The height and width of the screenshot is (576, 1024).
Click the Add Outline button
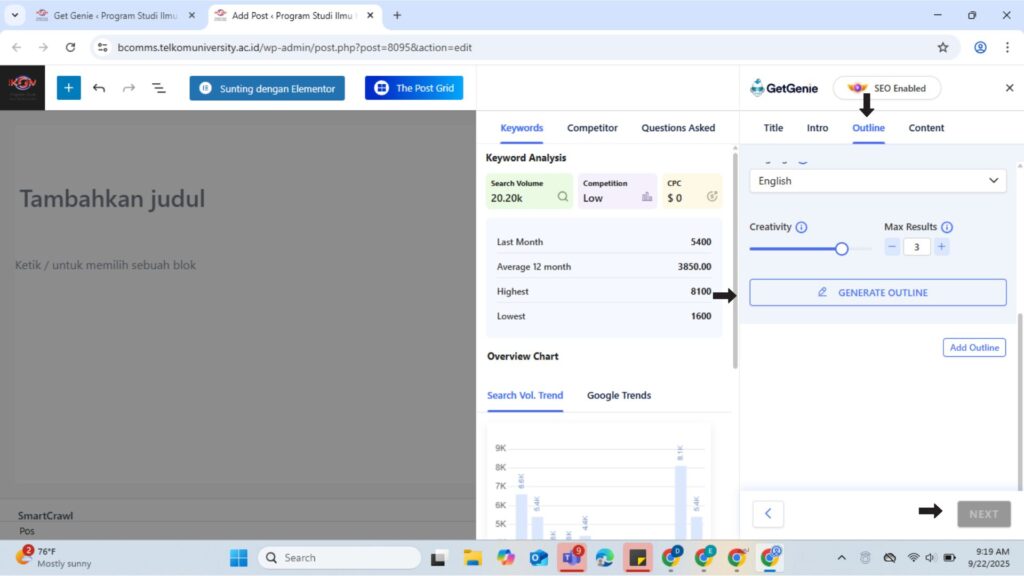pos(974,347)
